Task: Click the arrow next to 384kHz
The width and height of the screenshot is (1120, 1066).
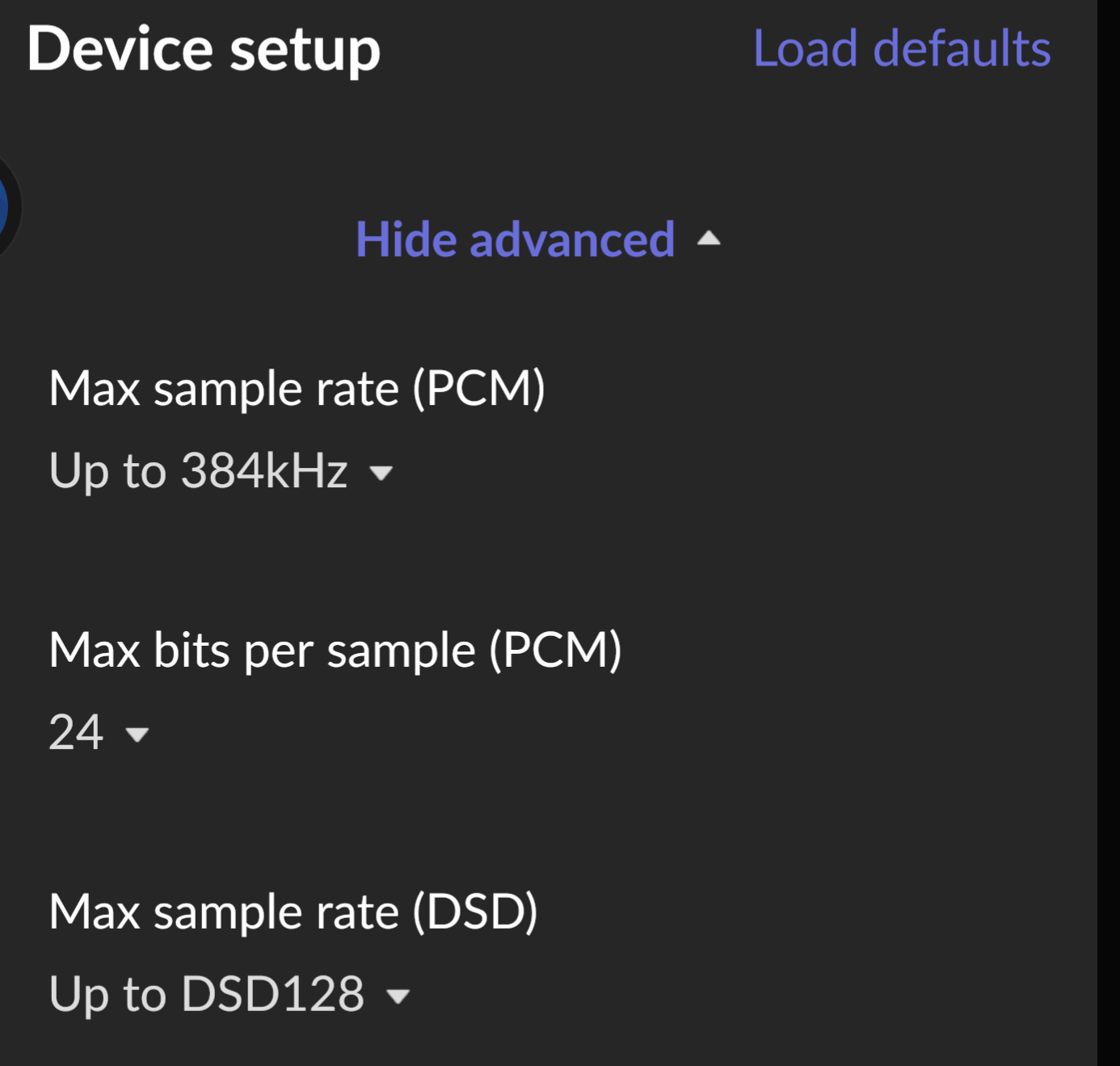Action: [381, 473]
